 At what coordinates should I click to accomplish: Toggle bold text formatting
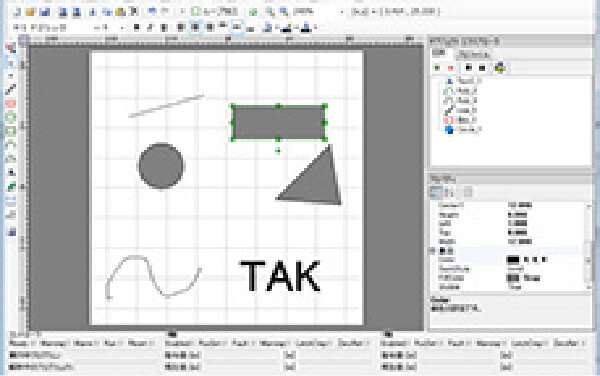[x=137, y=27]
